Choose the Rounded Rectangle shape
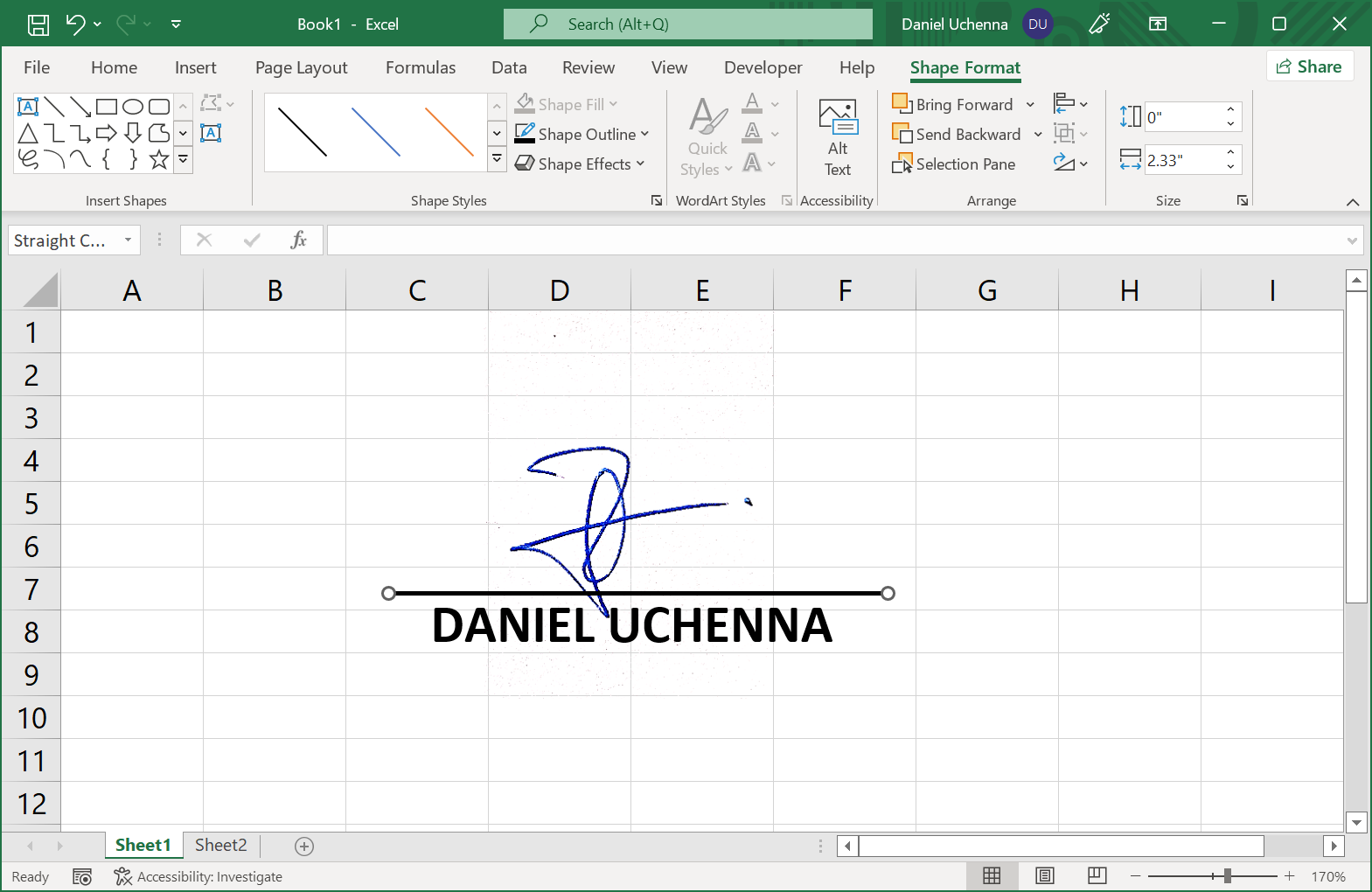Image resolution: width=1372 pixels, height=892 pixels. (x=159, y=107)
